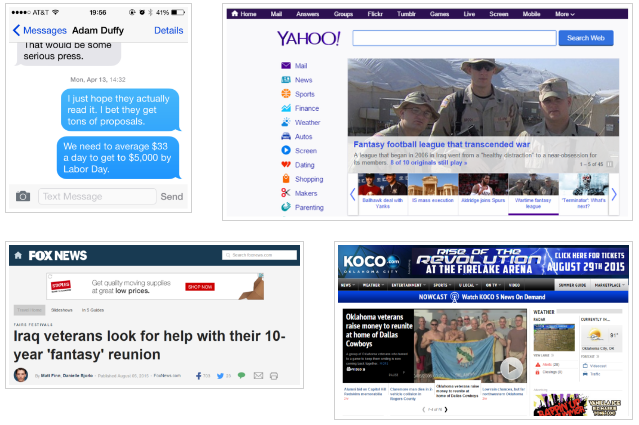Open Video in KOCO nav bar
Screen dimensions: 639x425
[514, 285]
